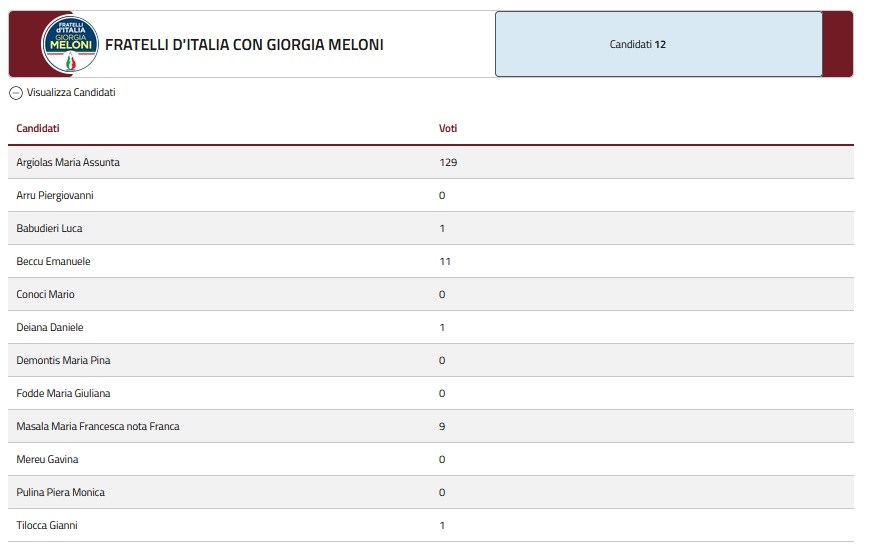
Task: Click the Visualizza Candidati label
Action: [71, 92]
